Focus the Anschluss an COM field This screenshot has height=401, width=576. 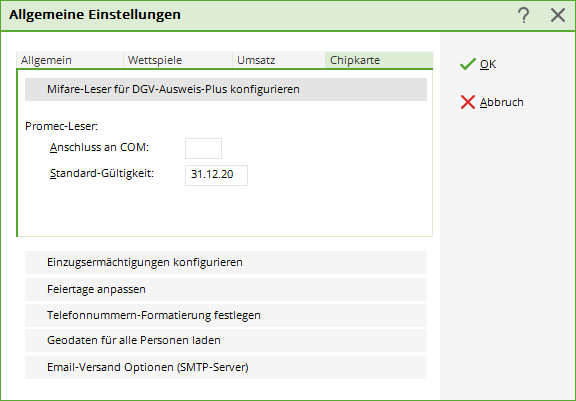(x=204, y=148)
